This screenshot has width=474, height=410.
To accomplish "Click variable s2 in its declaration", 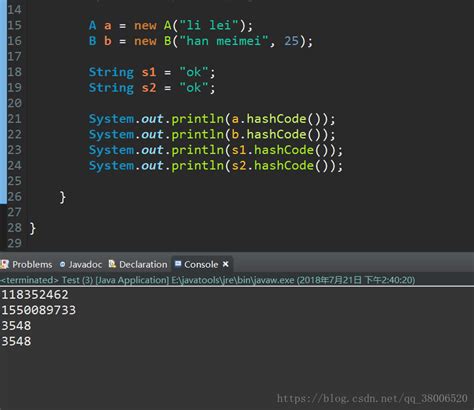I will tap(149, 88).
